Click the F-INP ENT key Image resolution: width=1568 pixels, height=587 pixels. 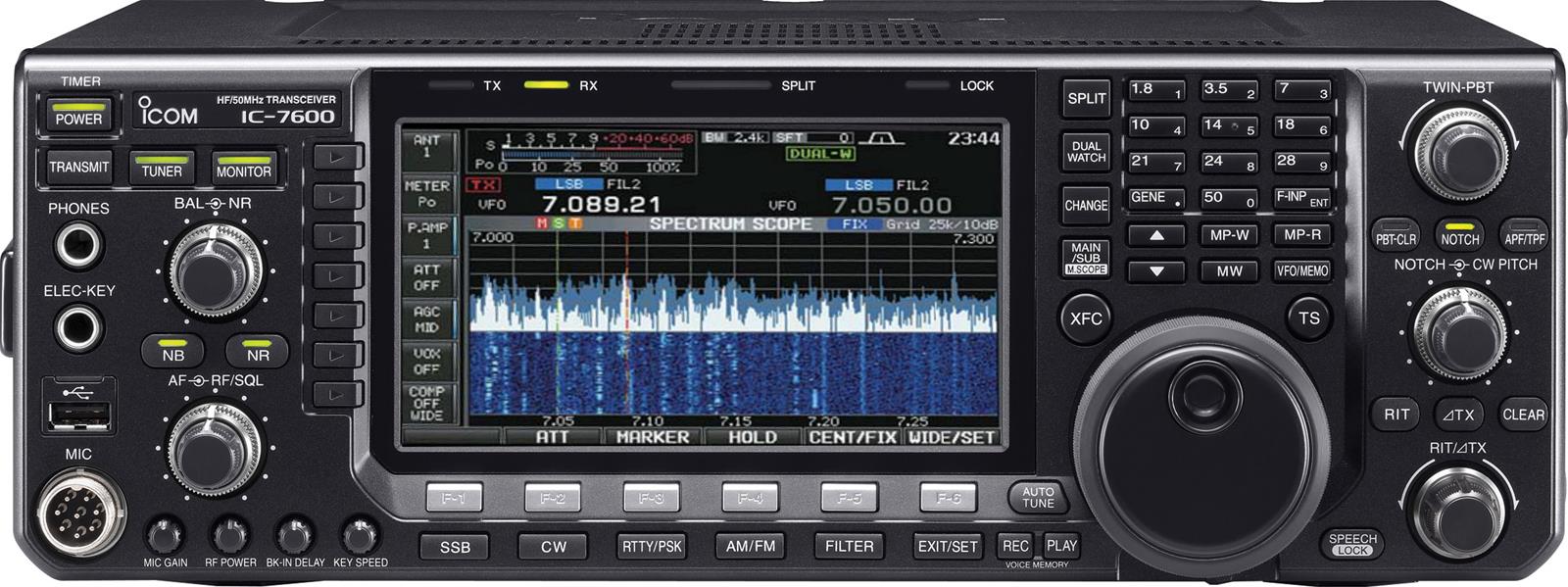point(1302,199)
